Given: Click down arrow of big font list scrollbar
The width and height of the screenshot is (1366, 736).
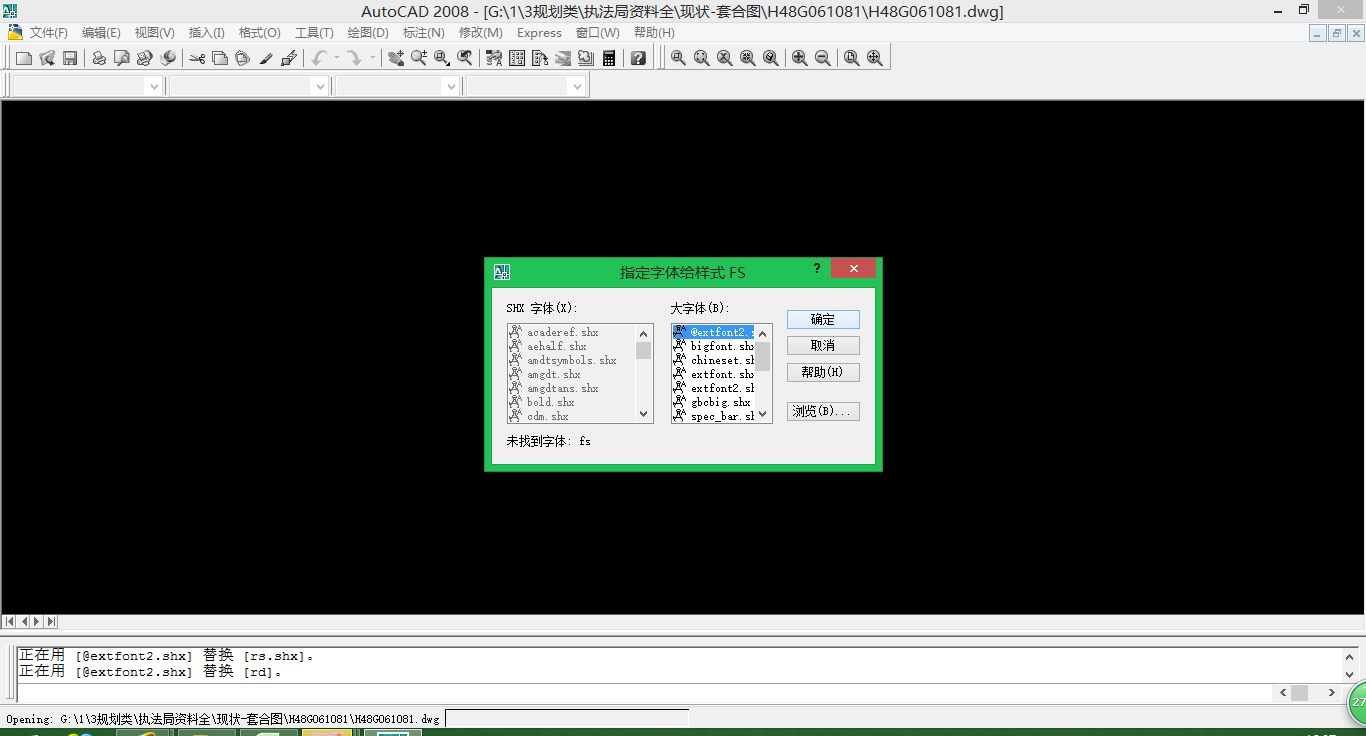Looking at the screenshot, I should [x=763, y=414].
